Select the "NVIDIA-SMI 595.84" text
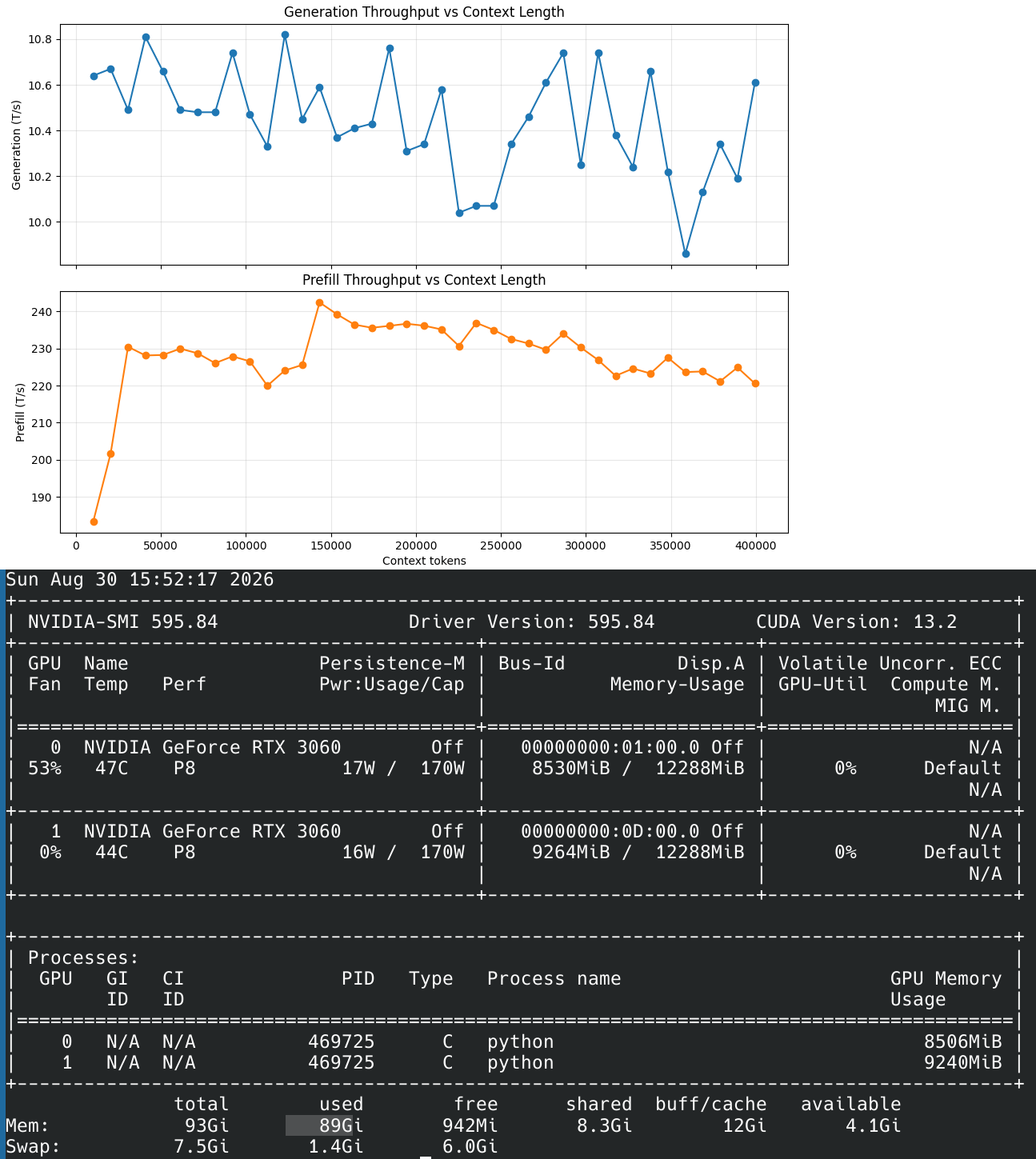Viewport: 1036px width, 1159px height. point(123,622)
